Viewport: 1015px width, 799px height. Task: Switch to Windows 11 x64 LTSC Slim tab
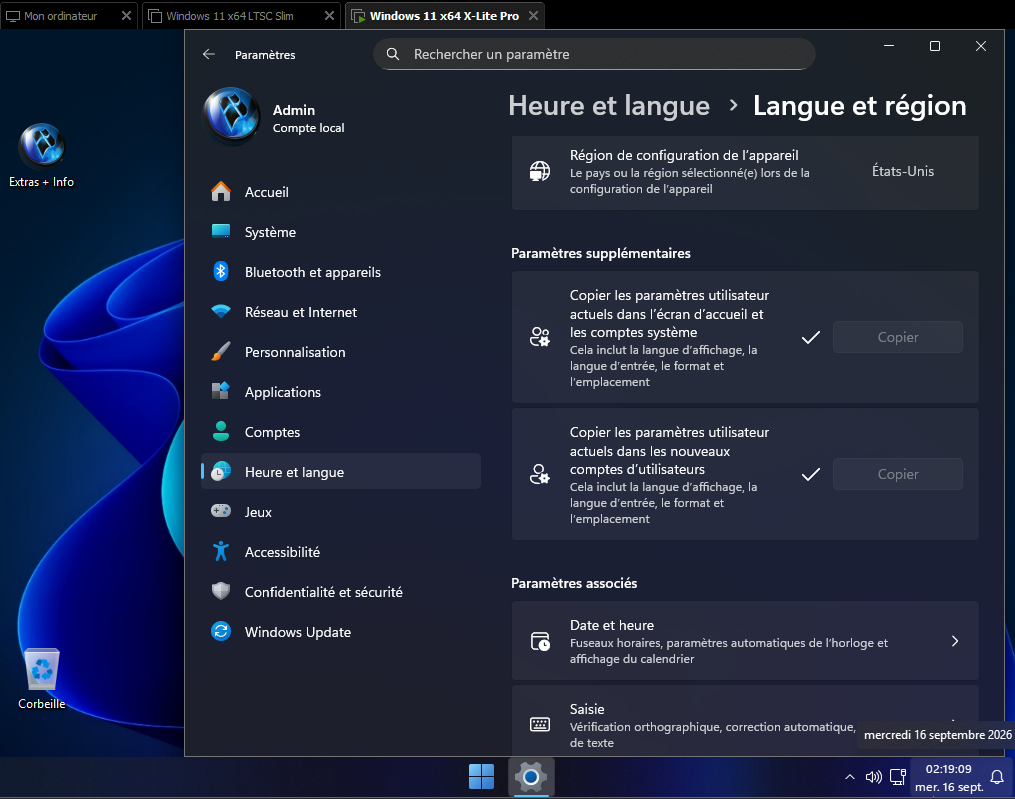229,16
